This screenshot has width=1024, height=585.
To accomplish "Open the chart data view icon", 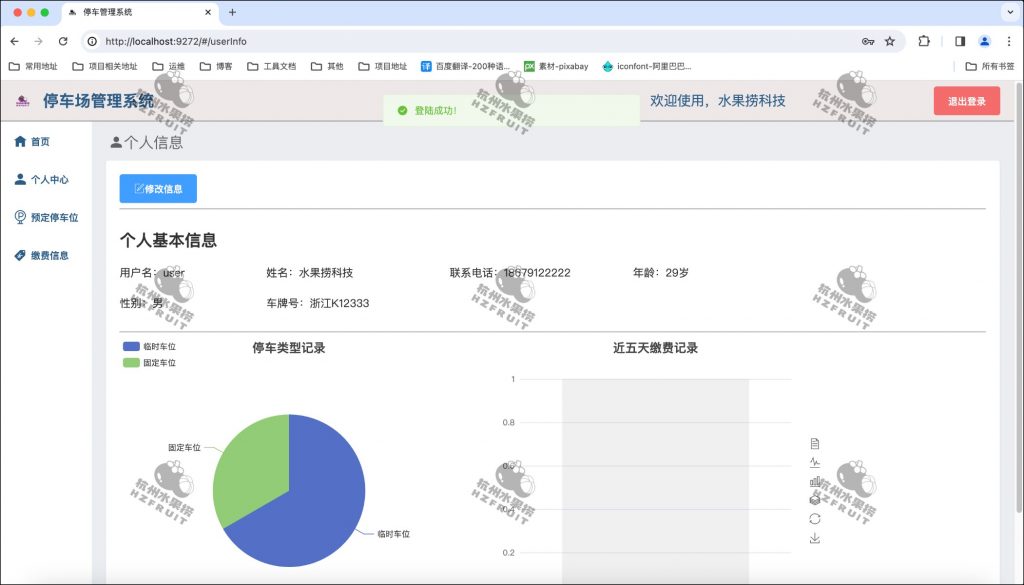I will (815, 444).
